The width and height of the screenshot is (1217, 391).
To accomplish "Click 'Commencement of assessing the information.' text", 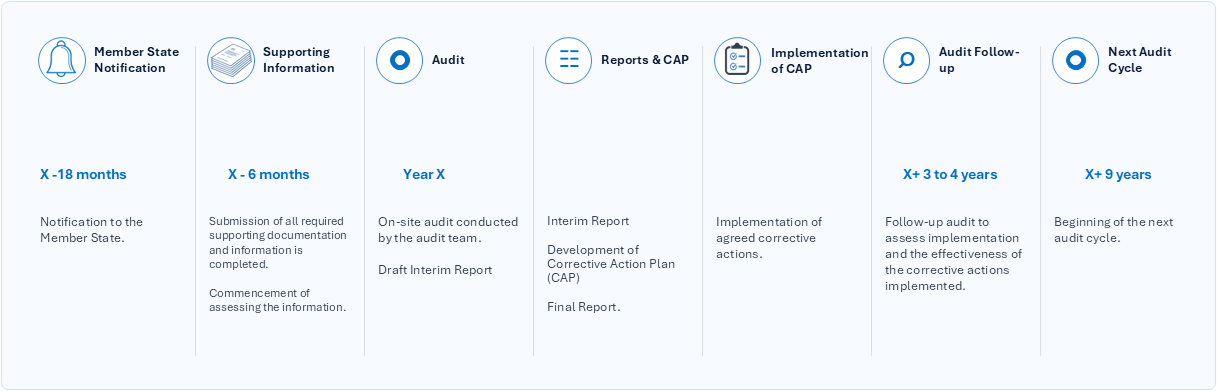I will pyautogui.click(x=277, y=300).
